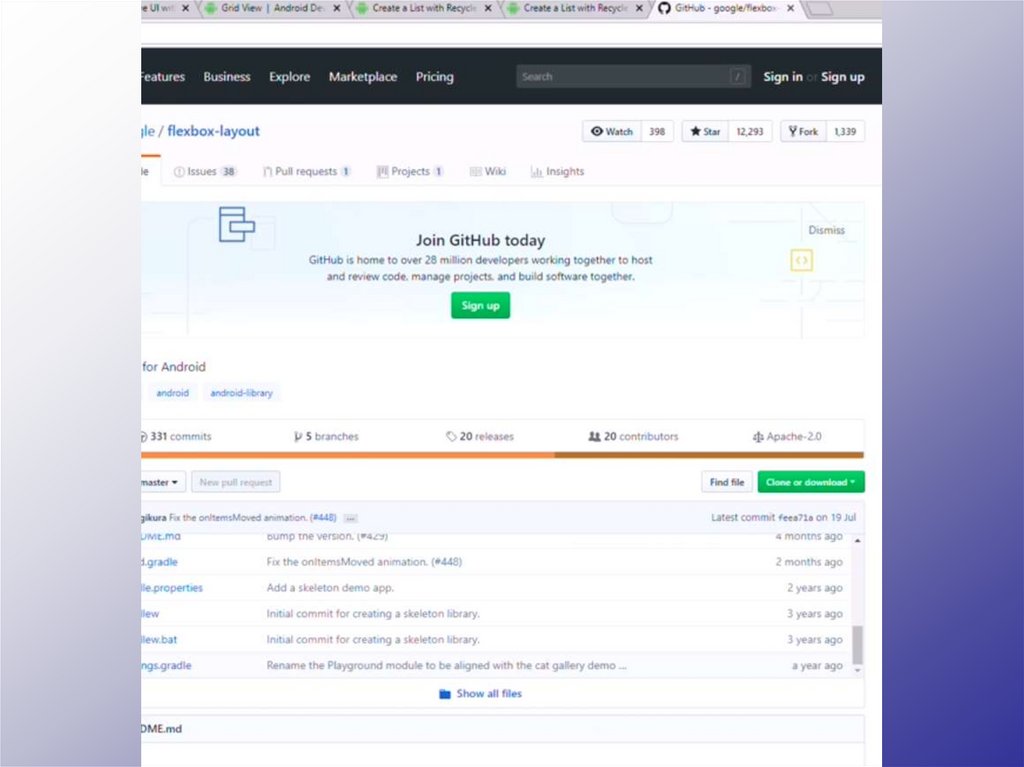Click Explore in the GitHub header
The height and width of the screenshot is (767, 1024).
(x=289, y=76)
